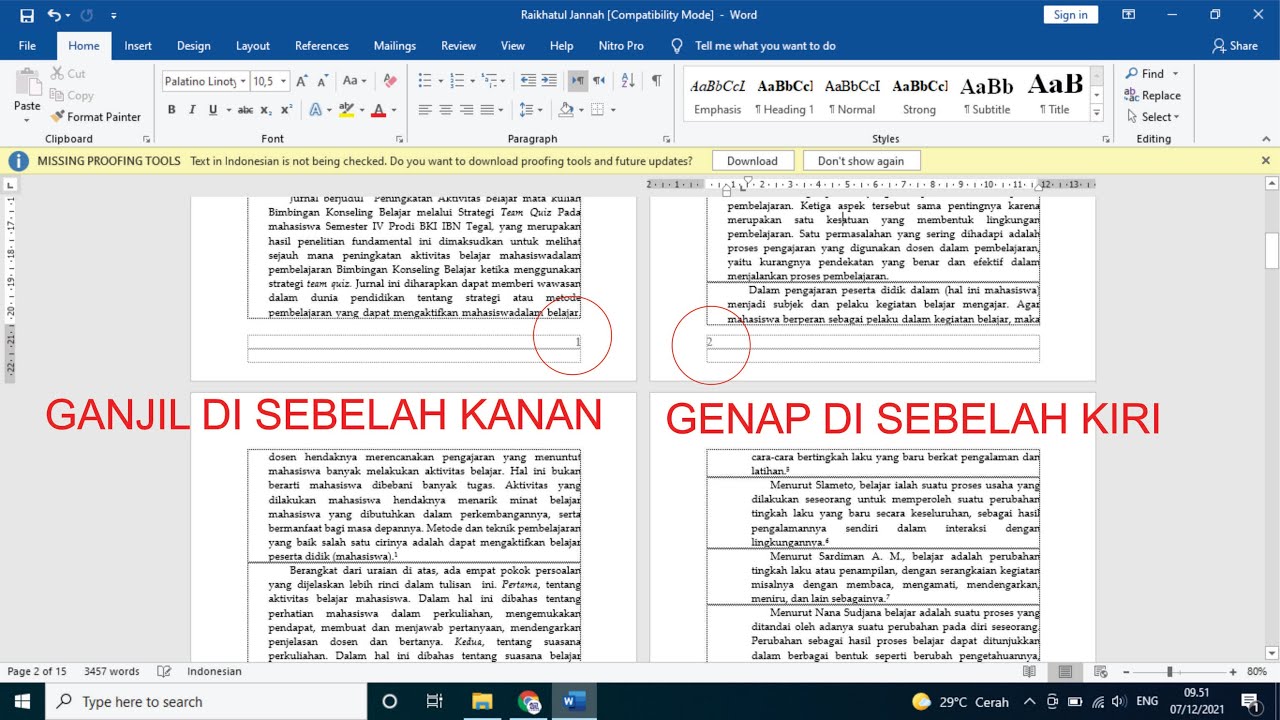The height and width of the screenshot is (720, 1280).
Task: Open the font size dropdown 10,5
Action: click(x=284, y=81)
